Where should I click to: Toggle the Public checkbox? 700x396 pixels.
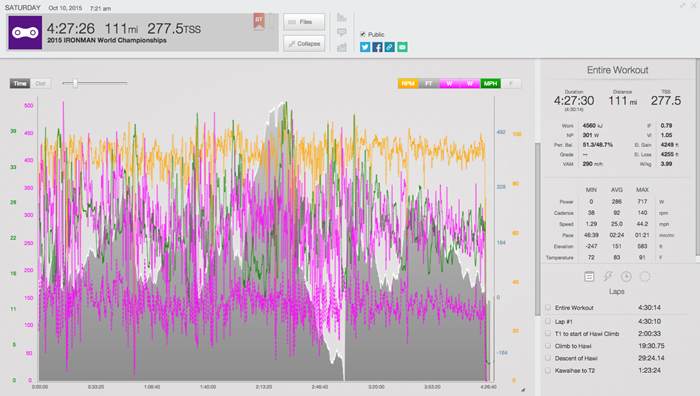(x=363, y=34)
